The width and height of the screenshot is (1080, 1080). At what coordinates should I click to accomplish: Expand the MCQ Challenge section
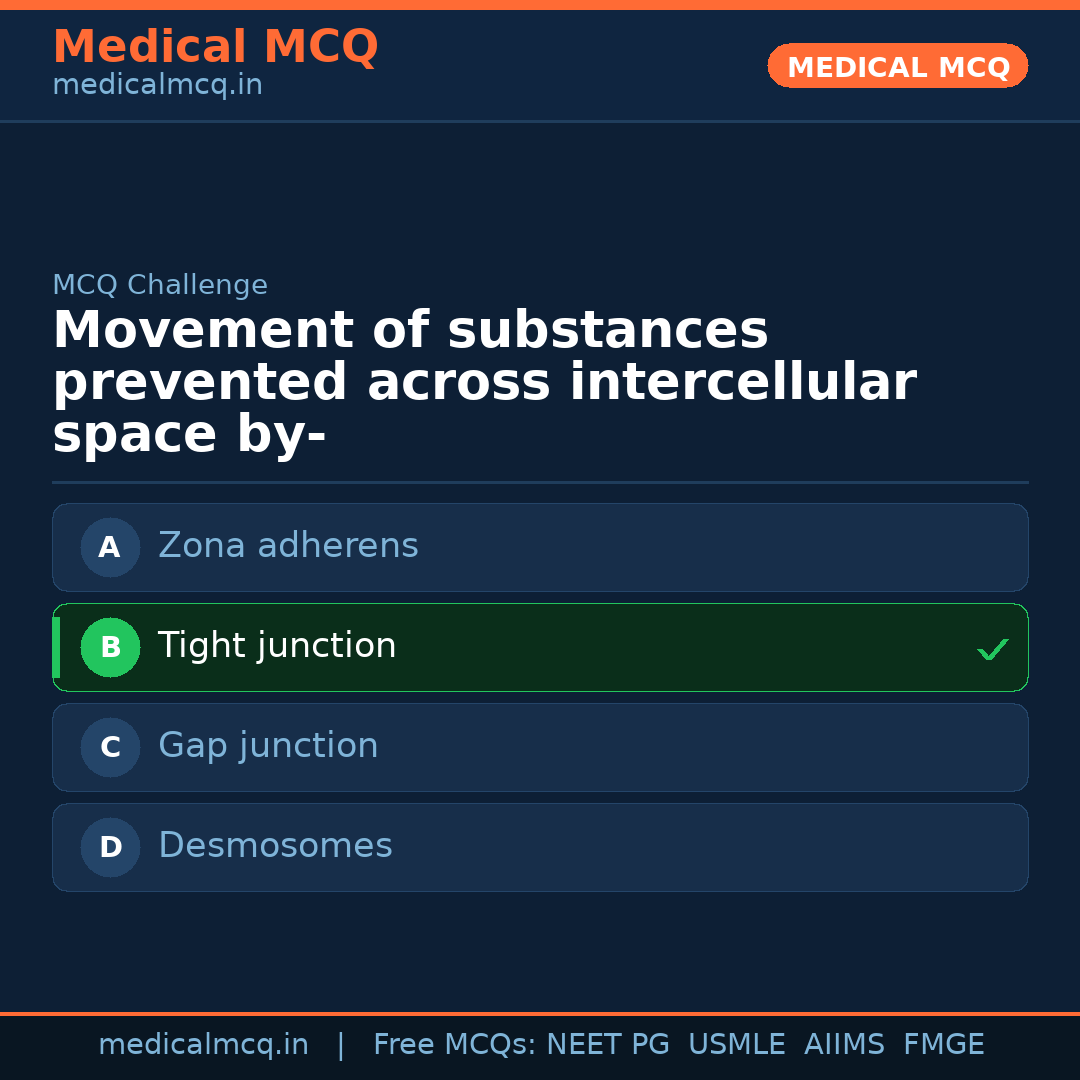[160, 285]
